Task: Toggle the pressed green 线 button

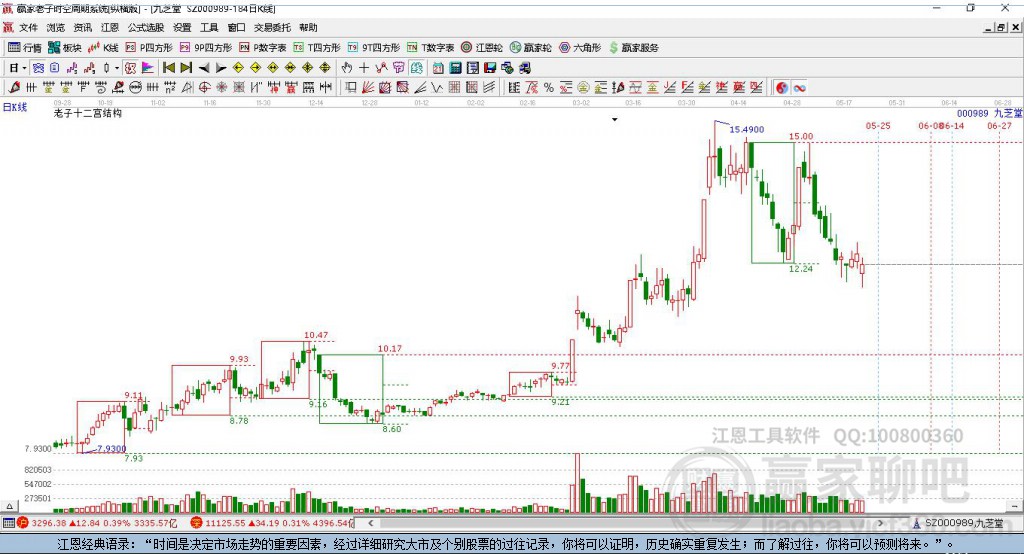Action: pos(416,67)
